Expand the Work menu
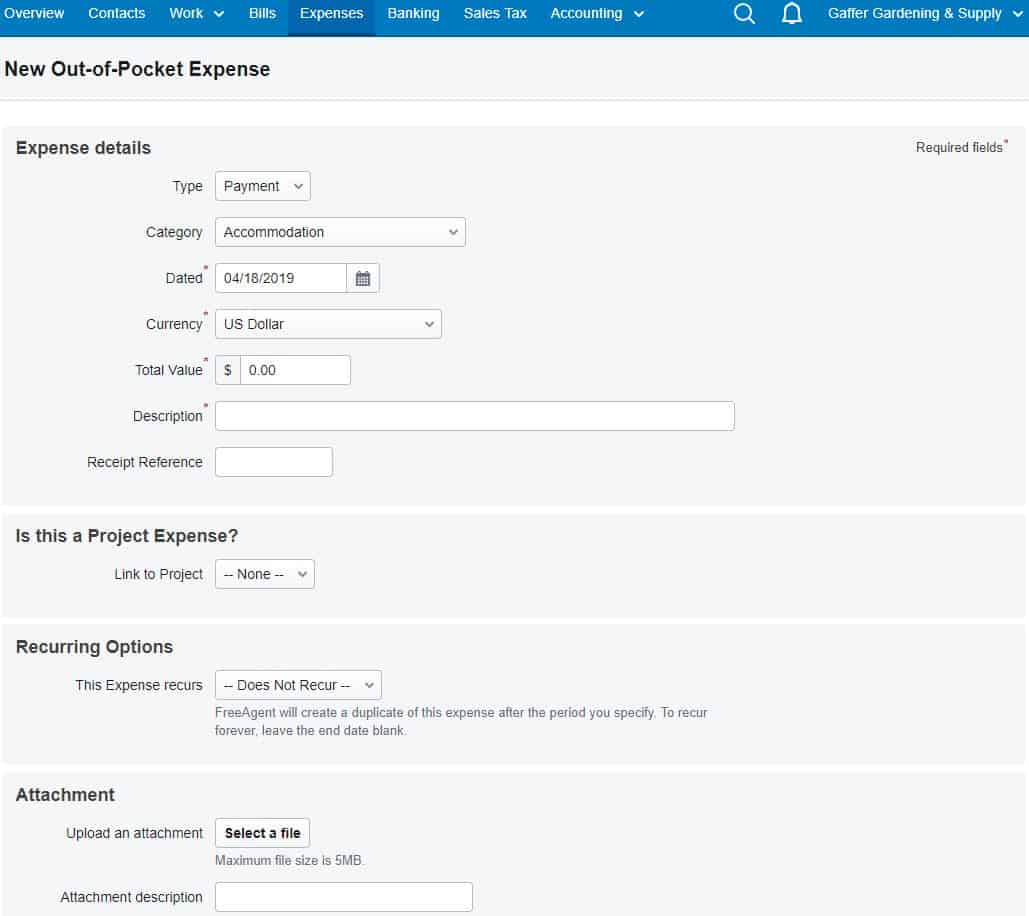 (196, 13)
